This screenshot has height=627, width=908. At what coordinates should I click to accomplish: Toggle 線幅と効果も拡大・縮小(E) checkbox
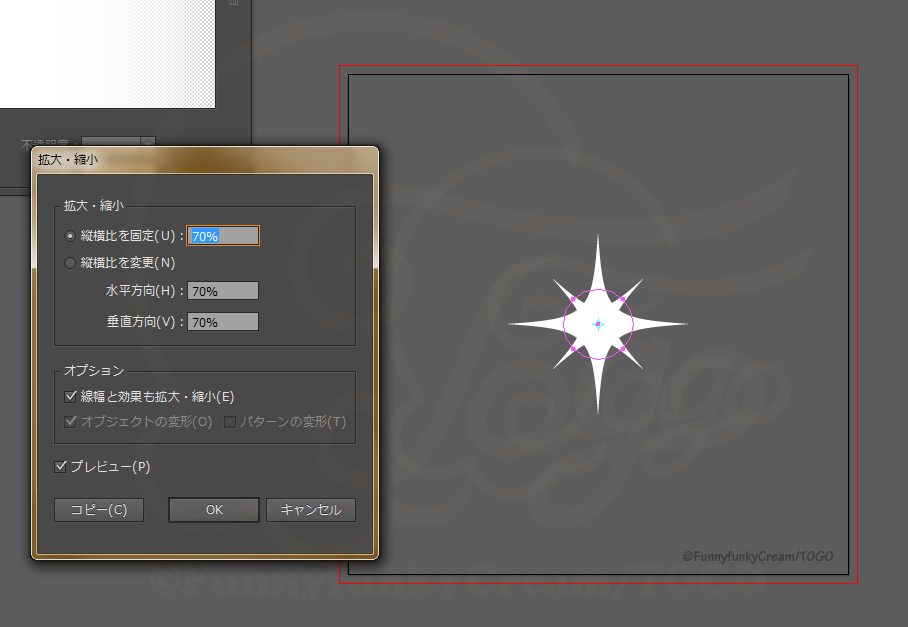tap(71, 397)
